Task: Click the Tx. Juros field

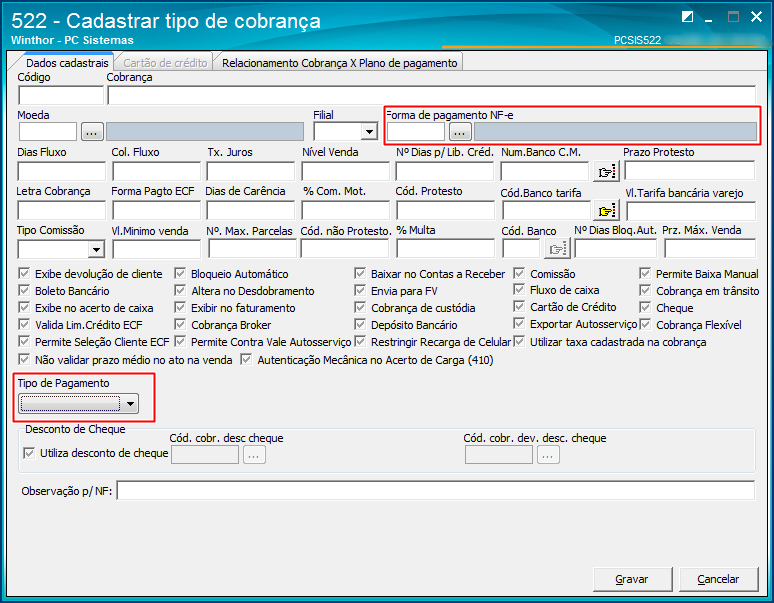Action: tap(251, 172)
